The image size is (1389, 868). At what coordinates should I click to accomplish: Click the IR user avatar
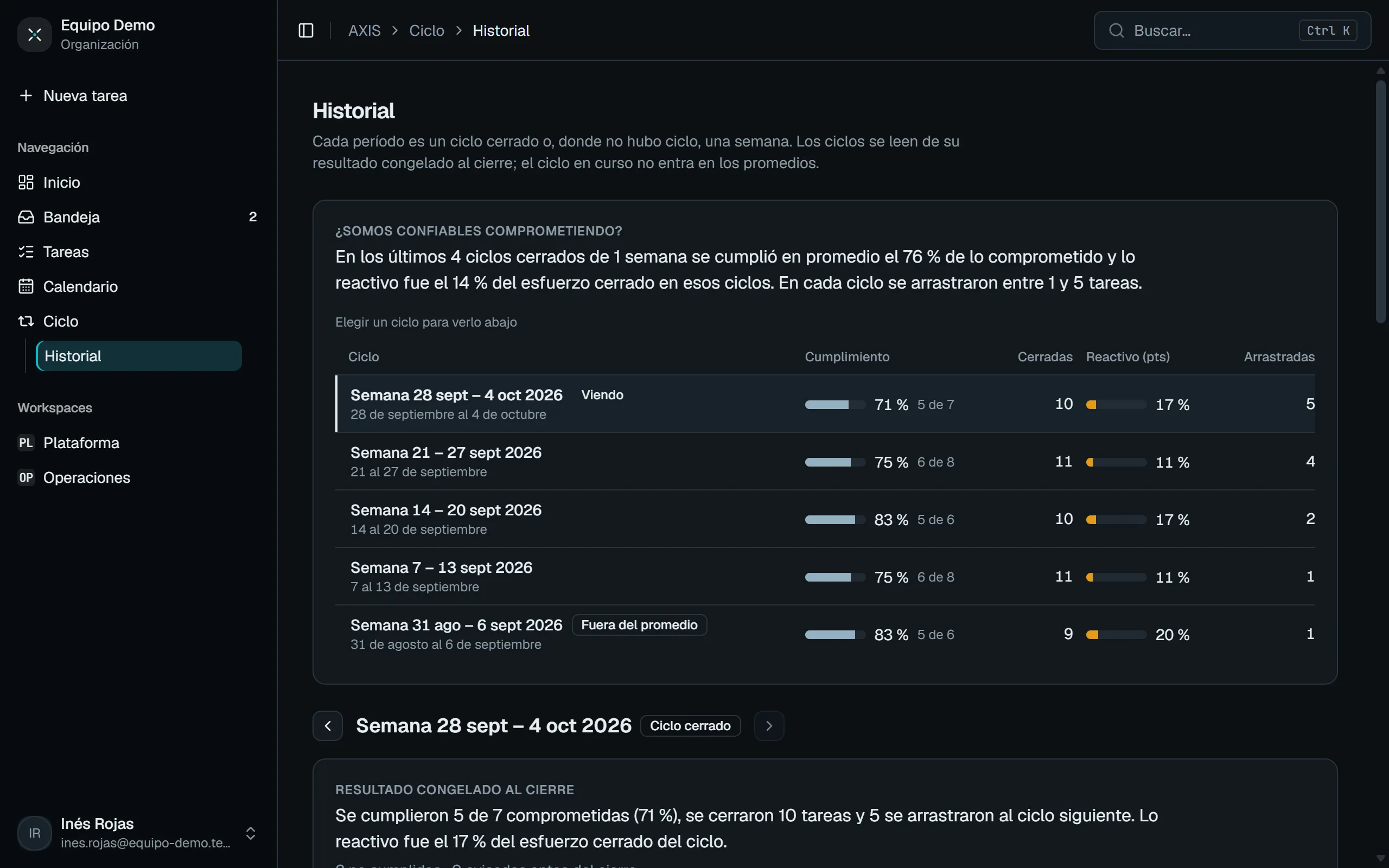pos(34,833)
